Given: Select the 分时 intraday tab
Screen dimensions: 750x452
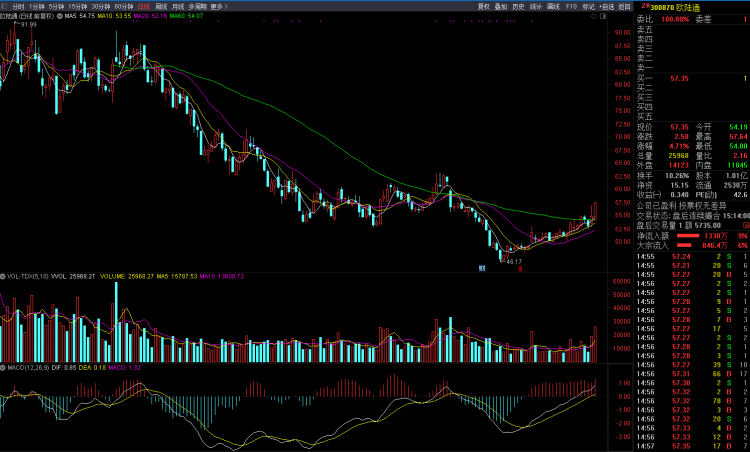Looking at the screenshot, I should pos(18,6).
